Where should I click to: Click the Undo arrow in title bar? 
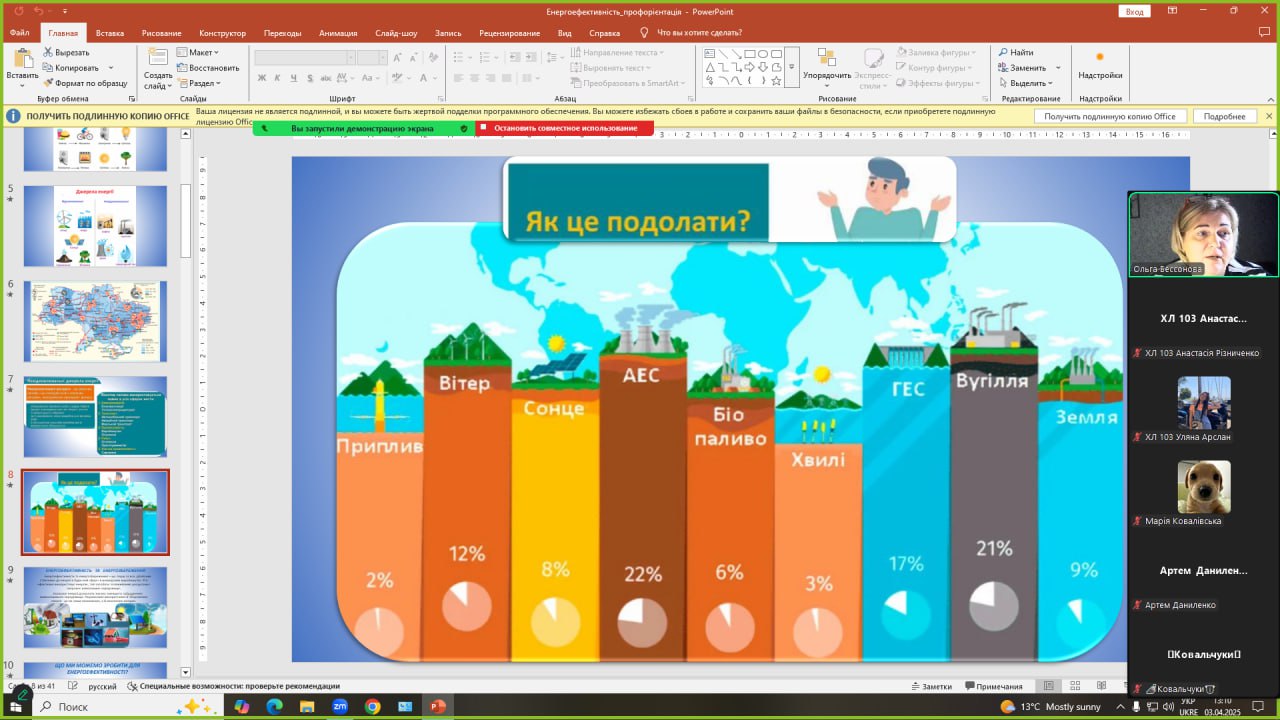coord(39,11)
